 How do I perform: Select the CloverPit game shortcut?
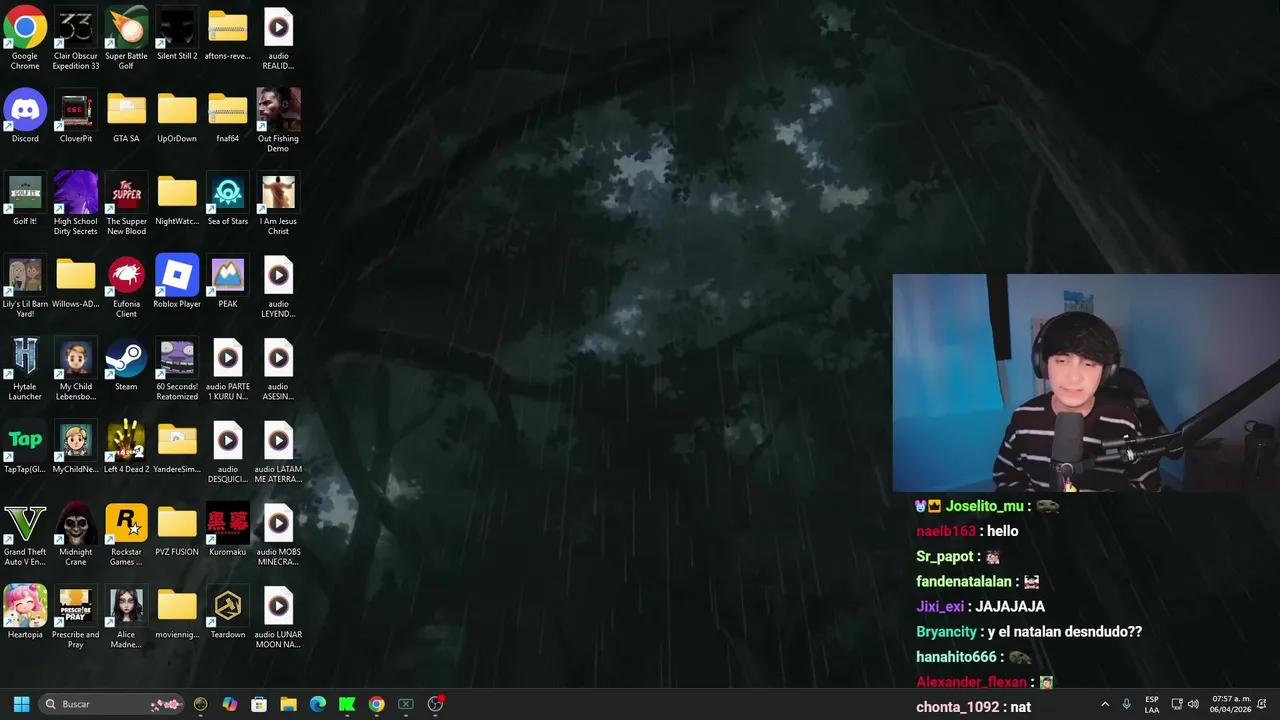point(76,117)
